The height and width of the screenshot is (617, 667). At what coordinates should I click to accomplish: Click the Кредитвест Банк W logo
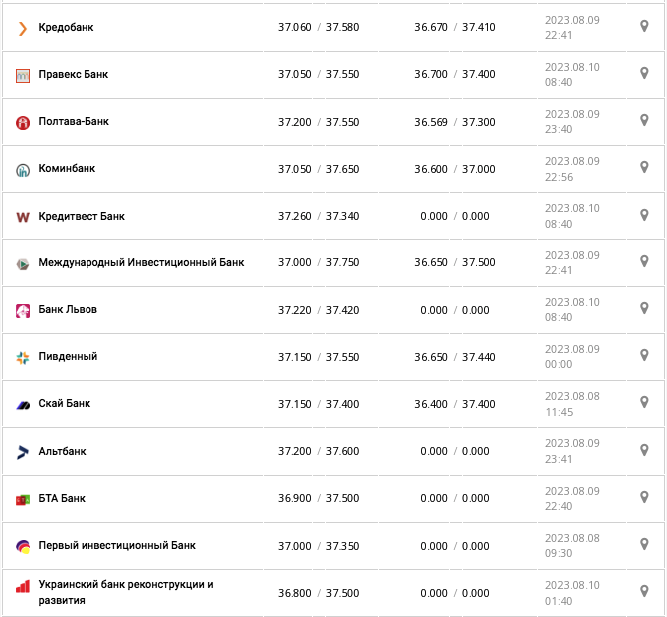(x=22, y=217)
